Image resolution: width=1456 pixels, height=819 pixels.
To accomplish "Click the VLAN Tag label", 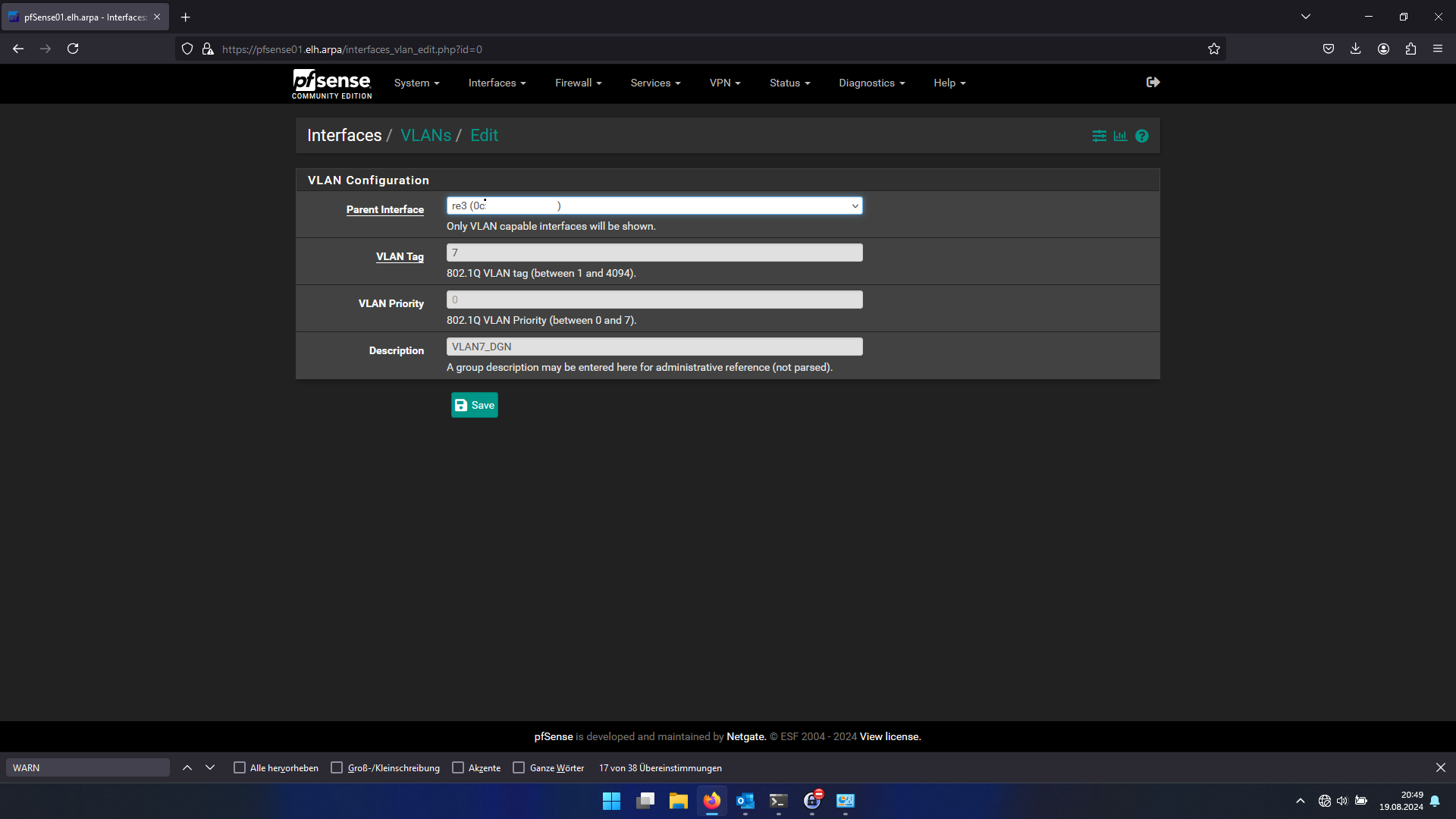I will click(400, 256).
